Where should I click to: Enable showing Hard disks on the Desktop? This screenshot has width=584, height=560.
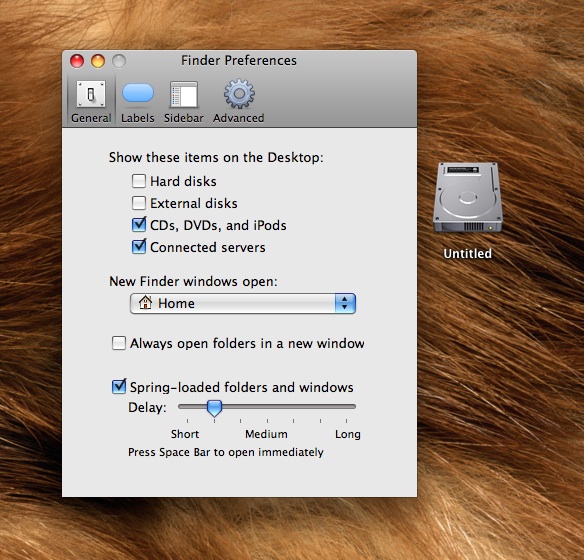point(139,181)
